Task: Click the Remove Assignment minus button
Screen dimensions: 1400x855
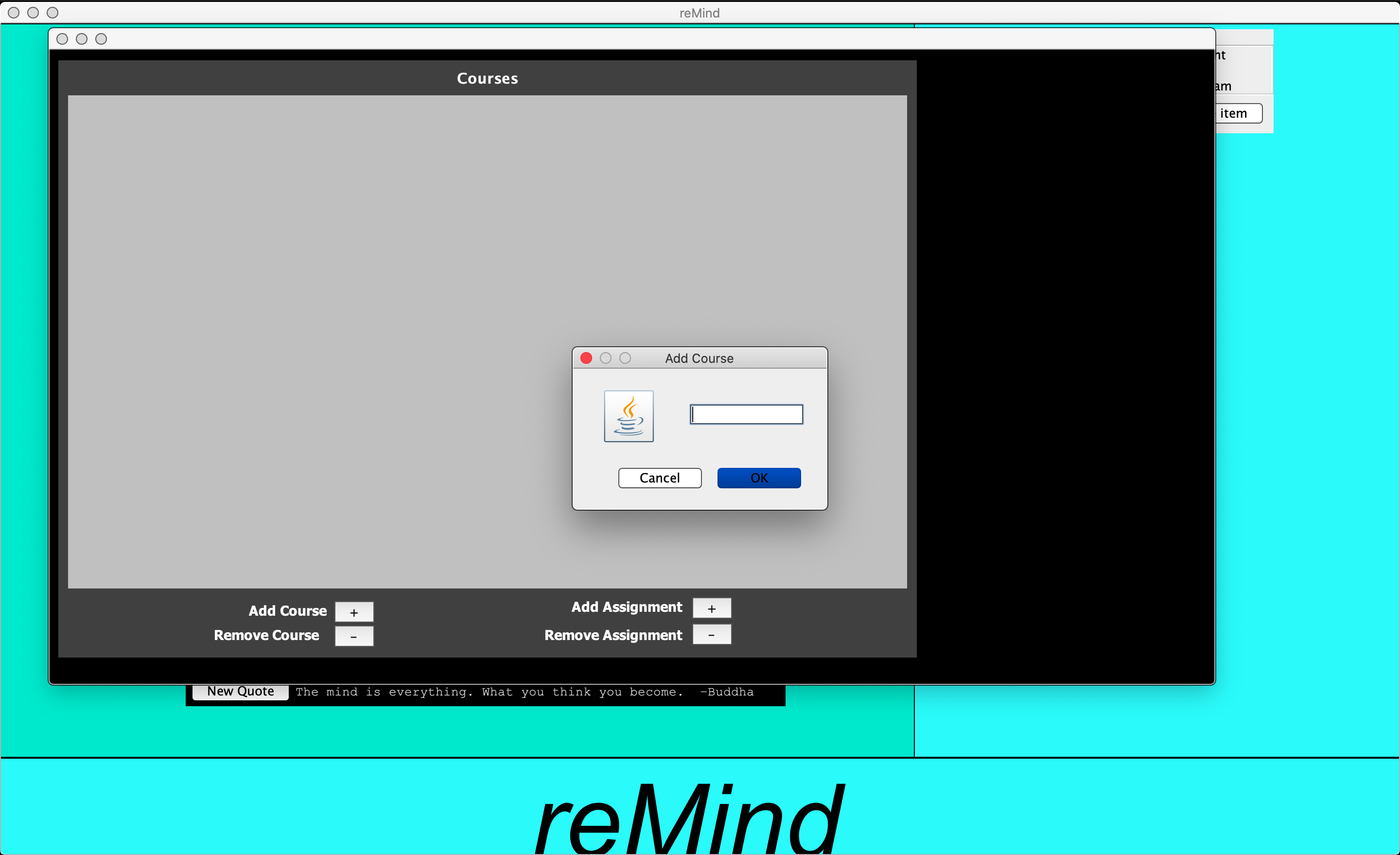Action: click(711, 634)
